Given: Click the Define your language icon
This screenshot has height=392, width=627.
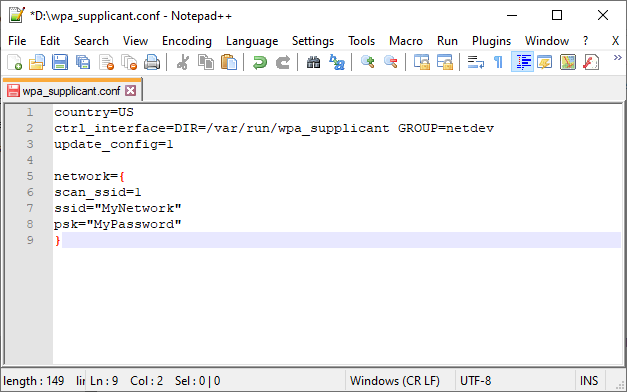Looking at the screenshot, I should tap(545, 62).
